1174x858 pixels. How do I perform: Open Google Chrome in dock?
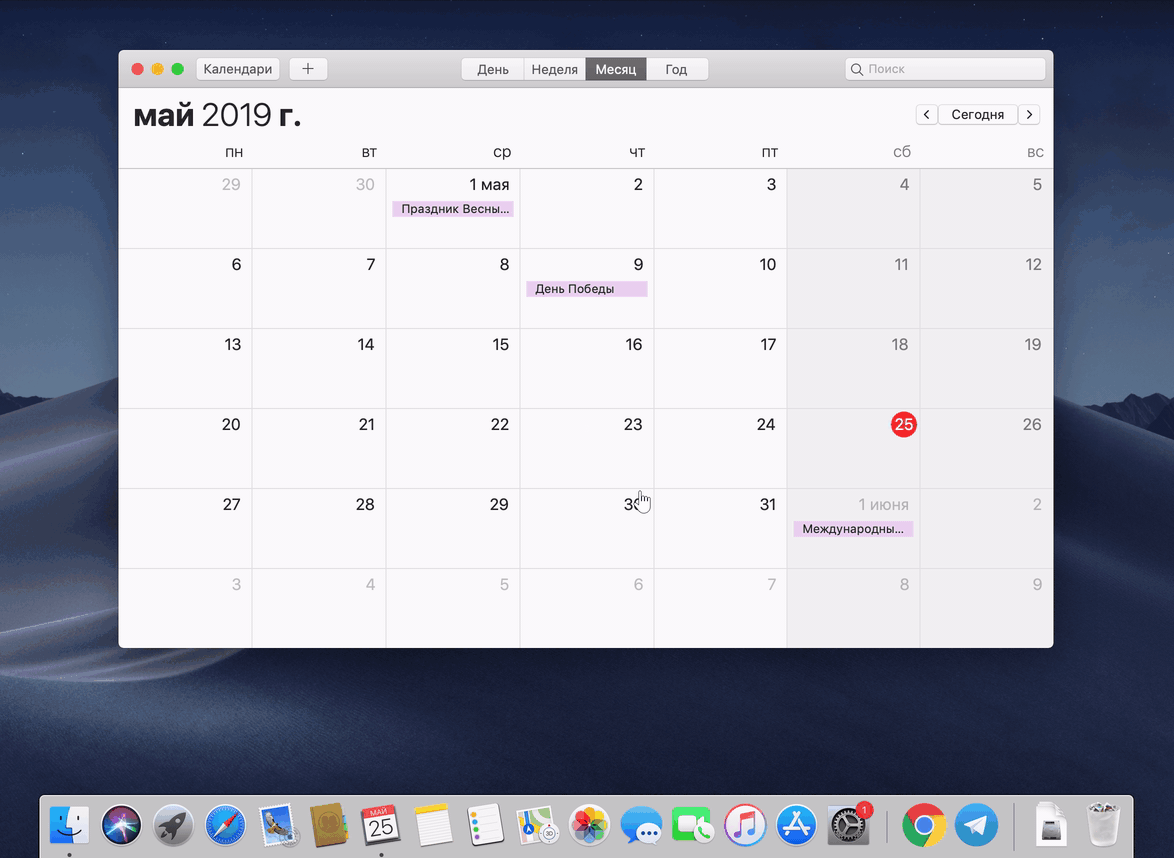point(924,825)
